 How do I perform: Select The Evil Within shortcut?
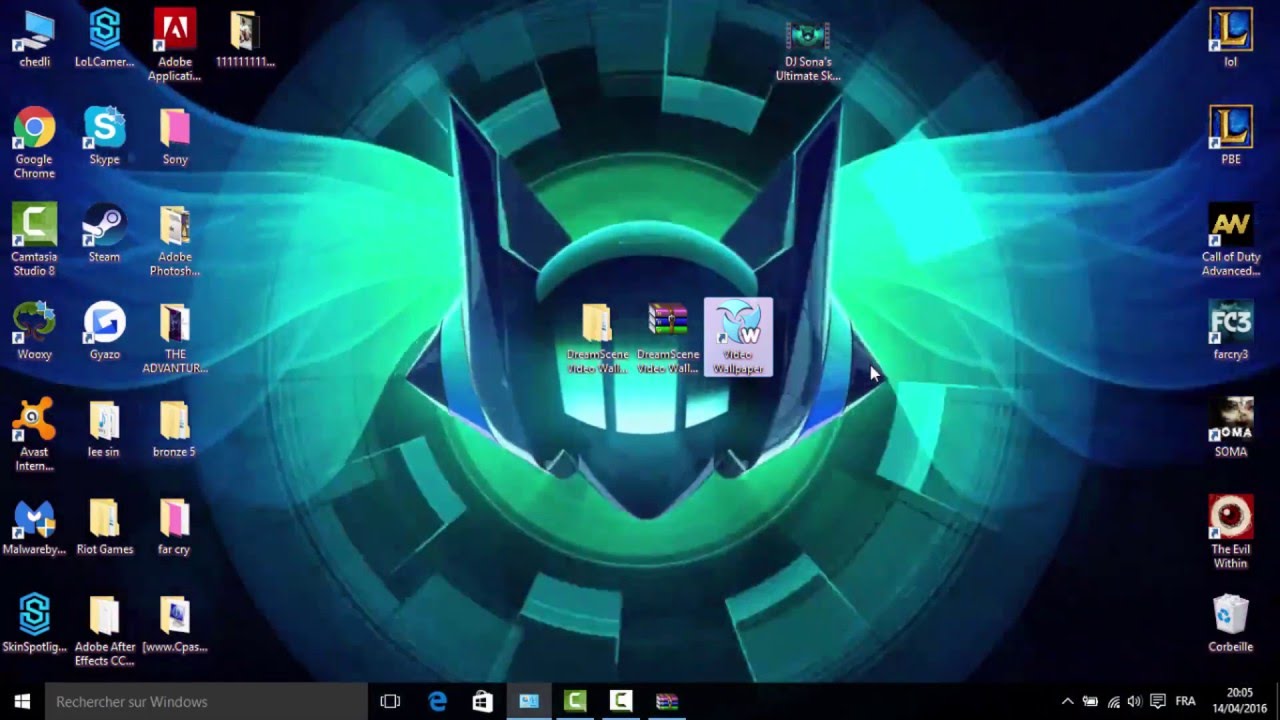(1231, 533)
